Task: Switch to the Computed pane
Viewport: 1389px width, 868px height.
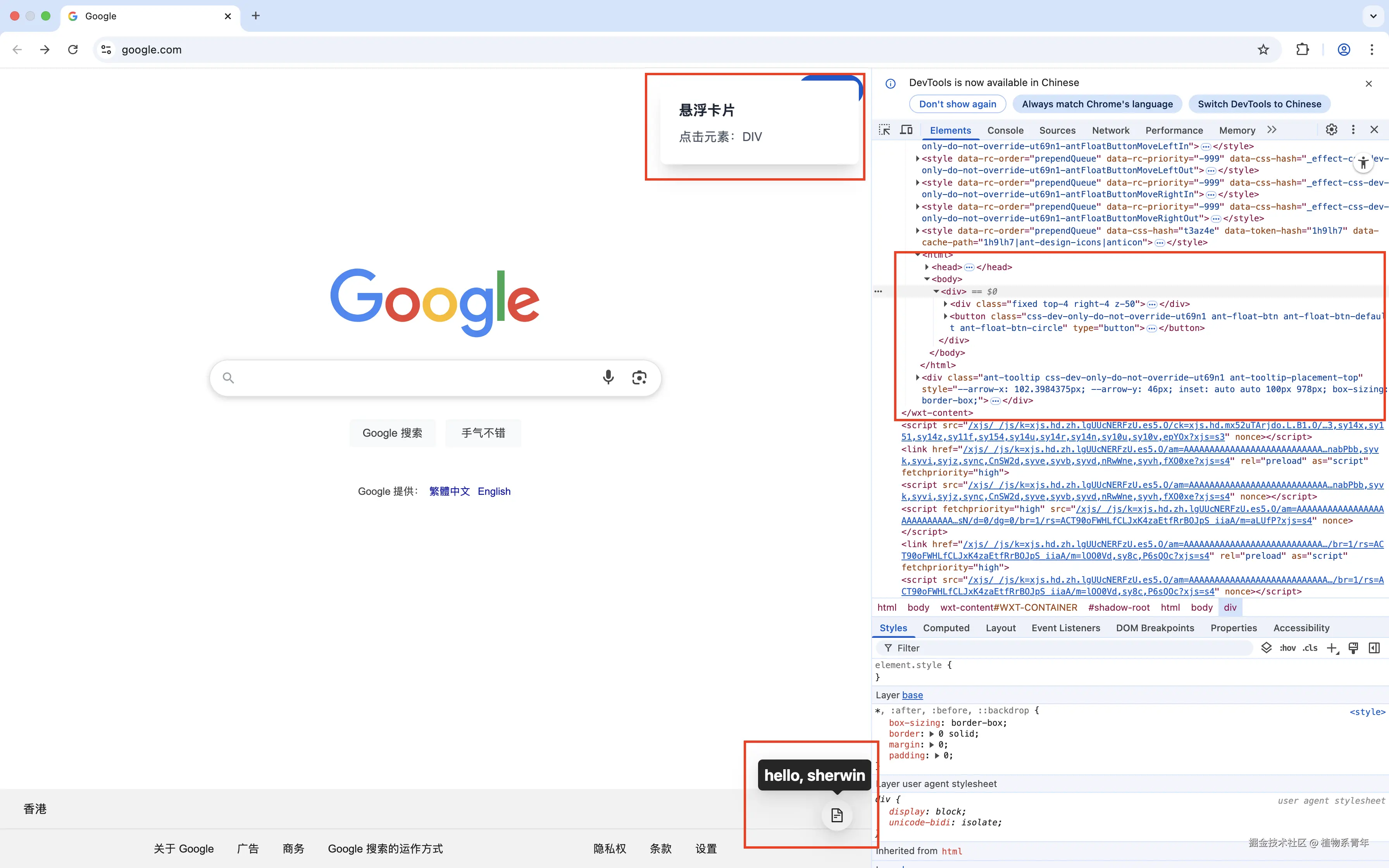Action: (946, 628)
